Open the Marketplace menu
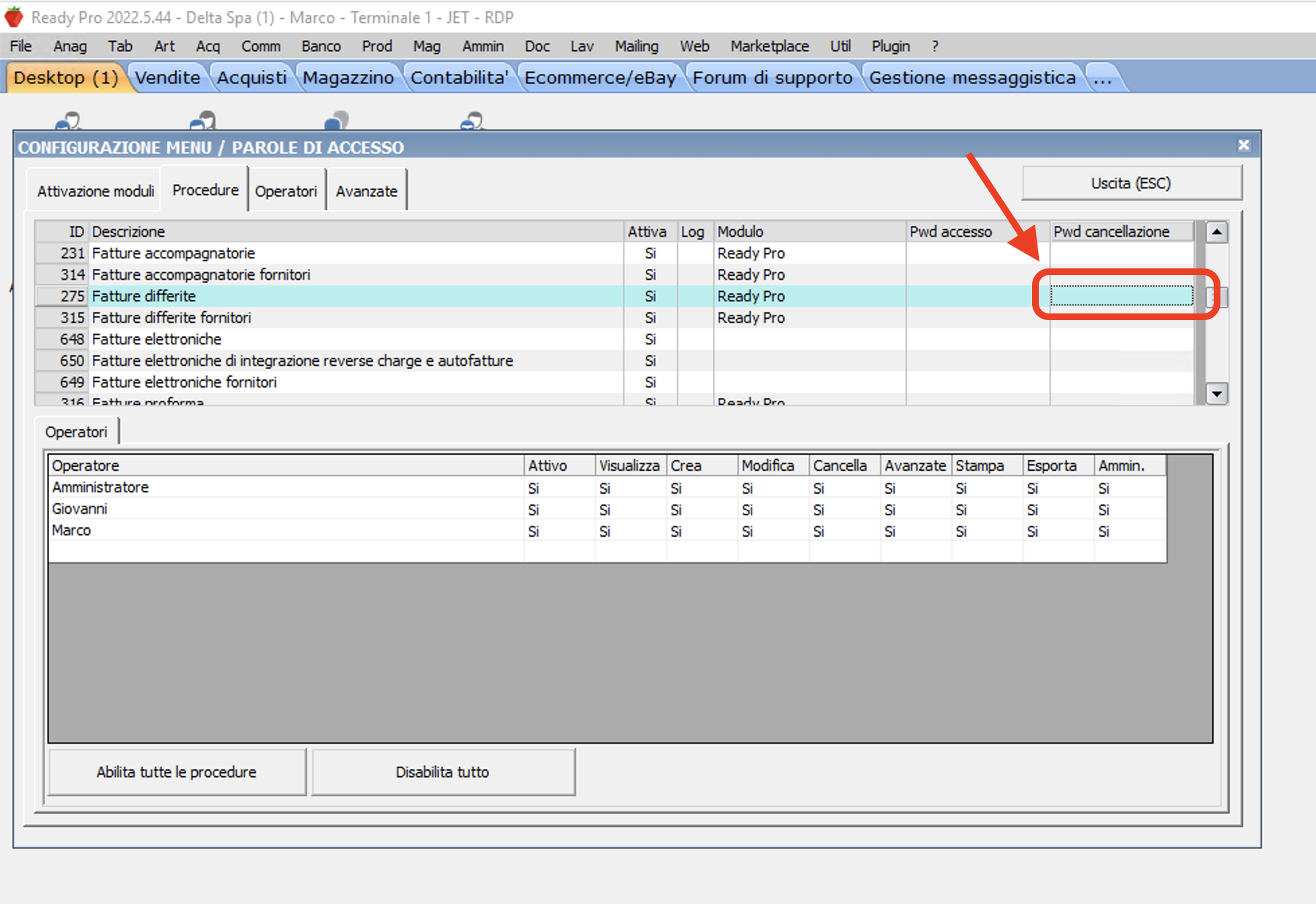1316x904 pixels. click(770, 46)
